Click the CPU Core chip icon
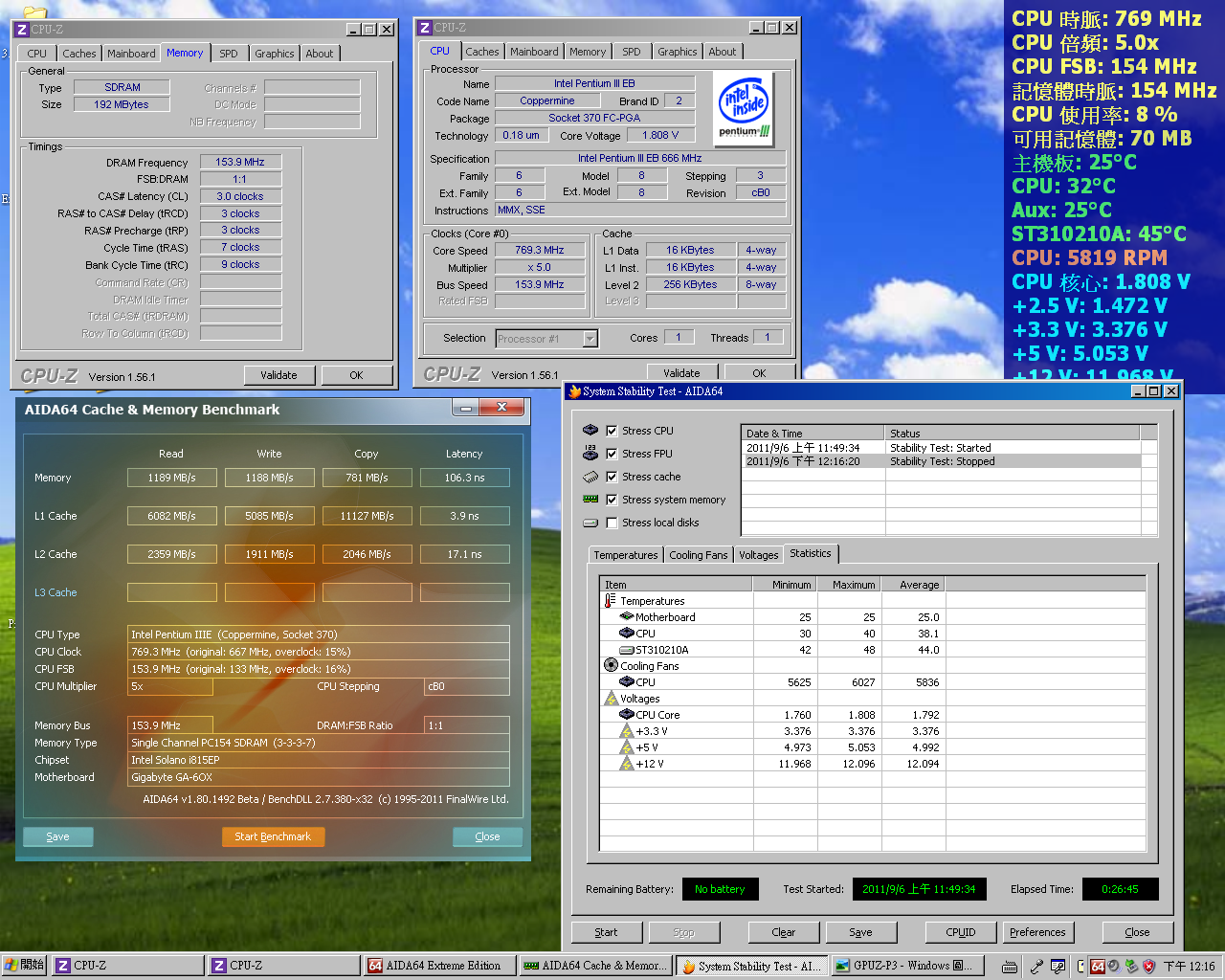This screenshot has width=1225, height=980. point(627,715)
